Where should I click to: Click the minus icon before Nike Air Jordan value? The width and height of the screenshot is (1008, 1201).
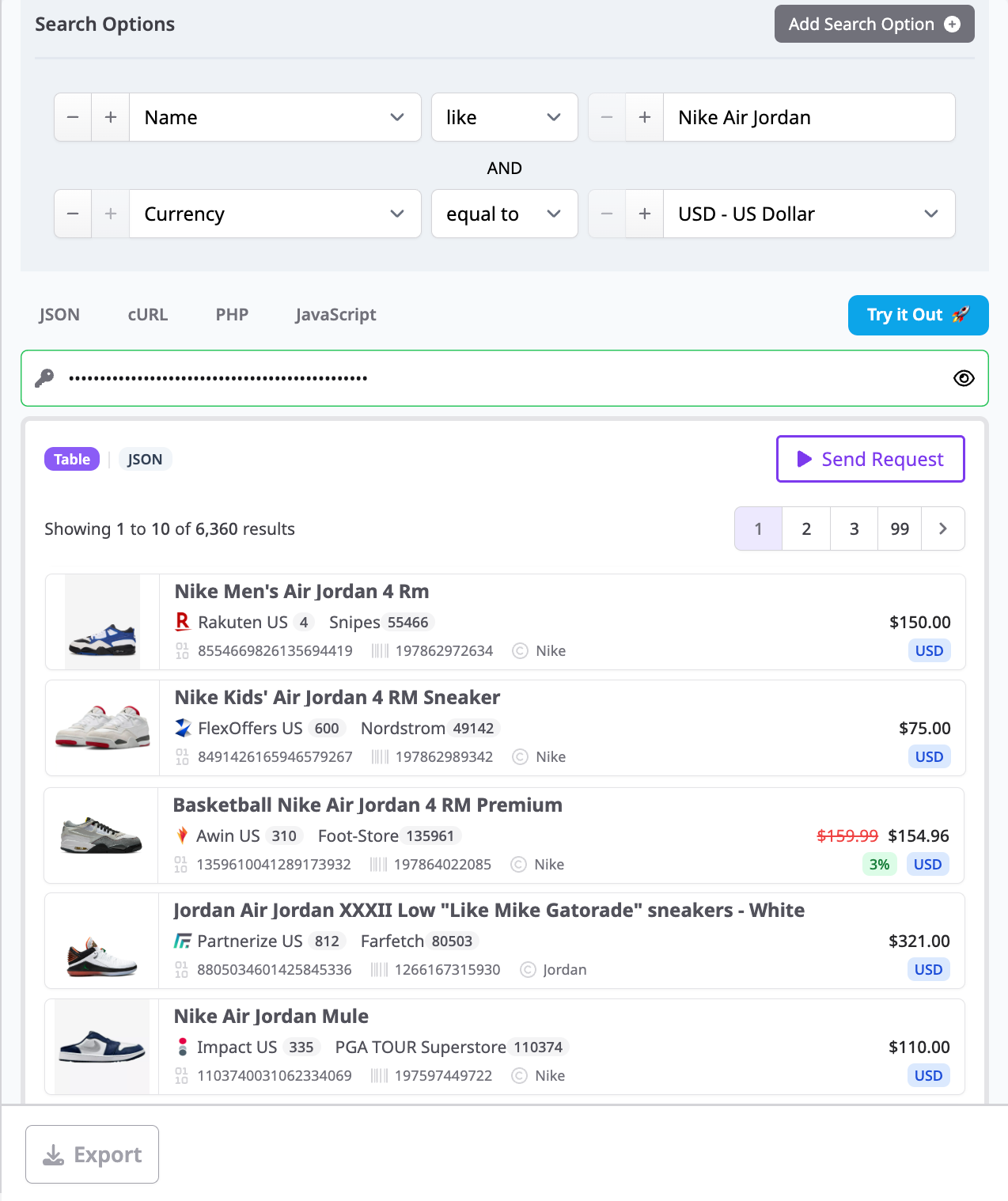(607, 117)
